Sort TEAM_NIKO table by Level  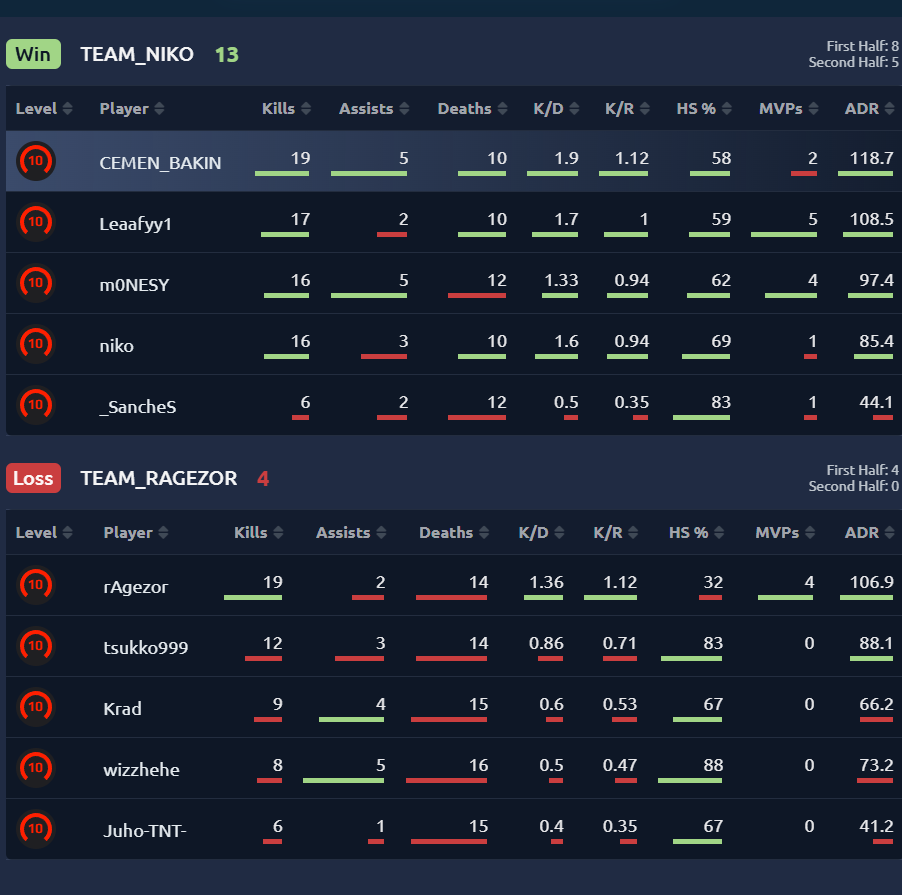click(x=44, y=109)
